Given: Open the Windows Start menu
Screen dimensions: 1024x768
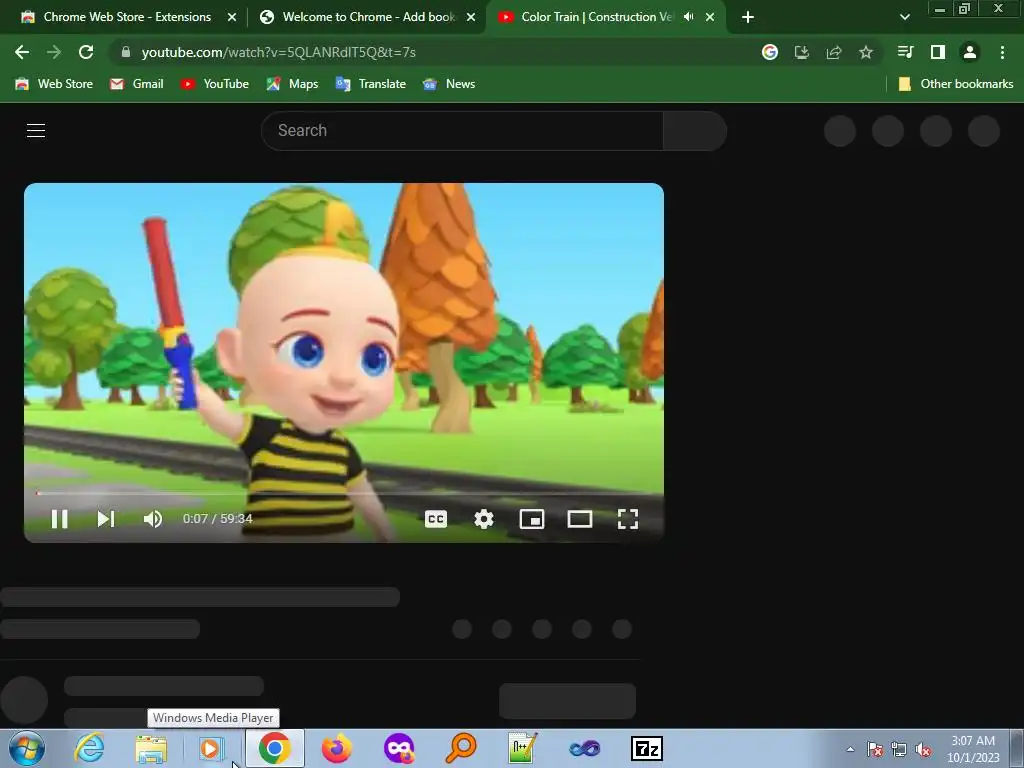Looking at the screenshot, I should [27, 748].
